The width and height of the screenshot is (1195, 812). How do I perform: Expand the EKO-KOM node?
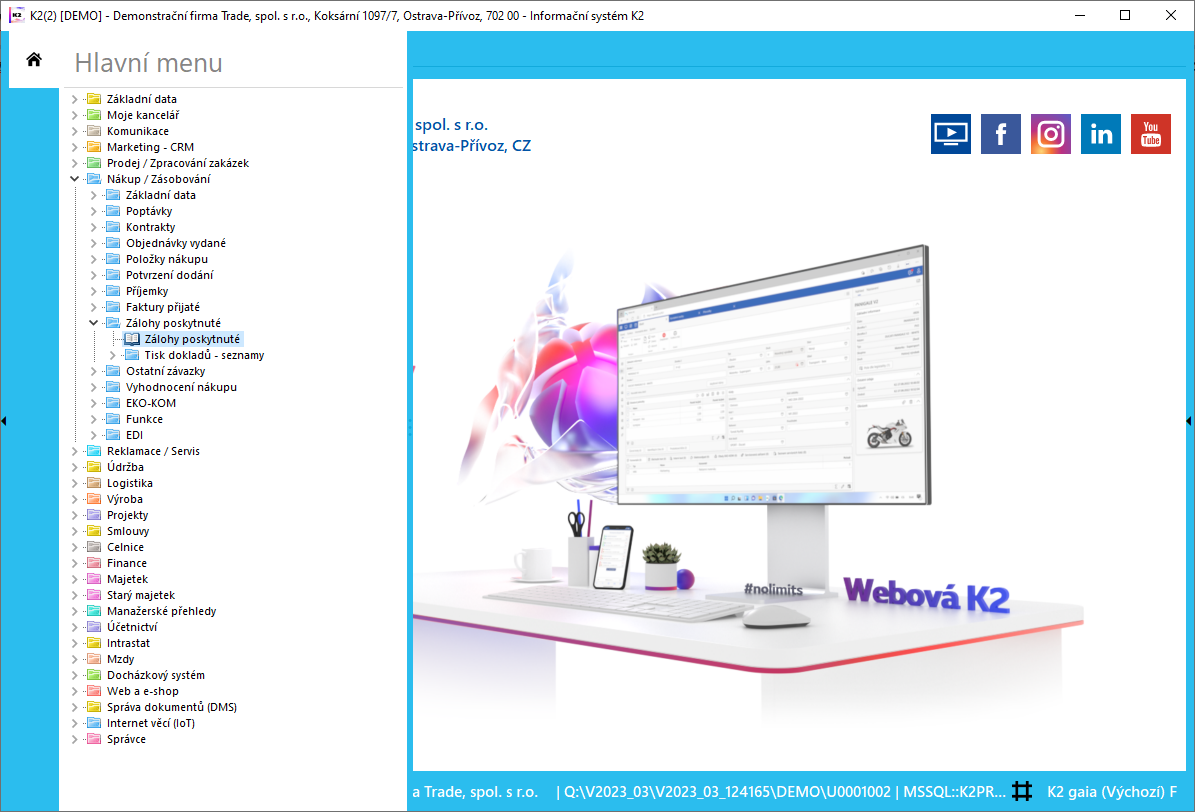coord(94,403)
